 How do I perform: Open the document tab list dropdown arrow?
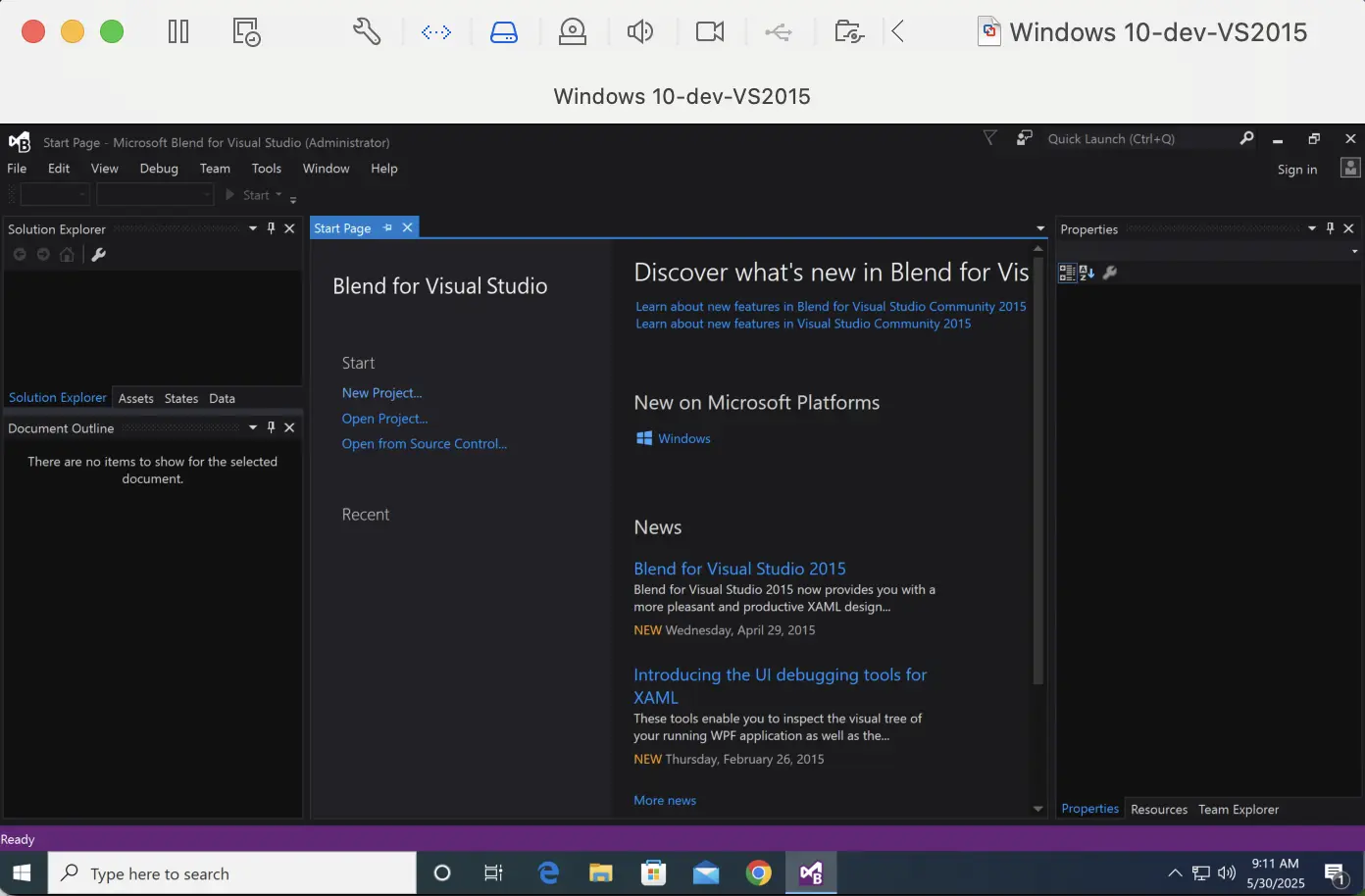click(x=1040, y=228)
